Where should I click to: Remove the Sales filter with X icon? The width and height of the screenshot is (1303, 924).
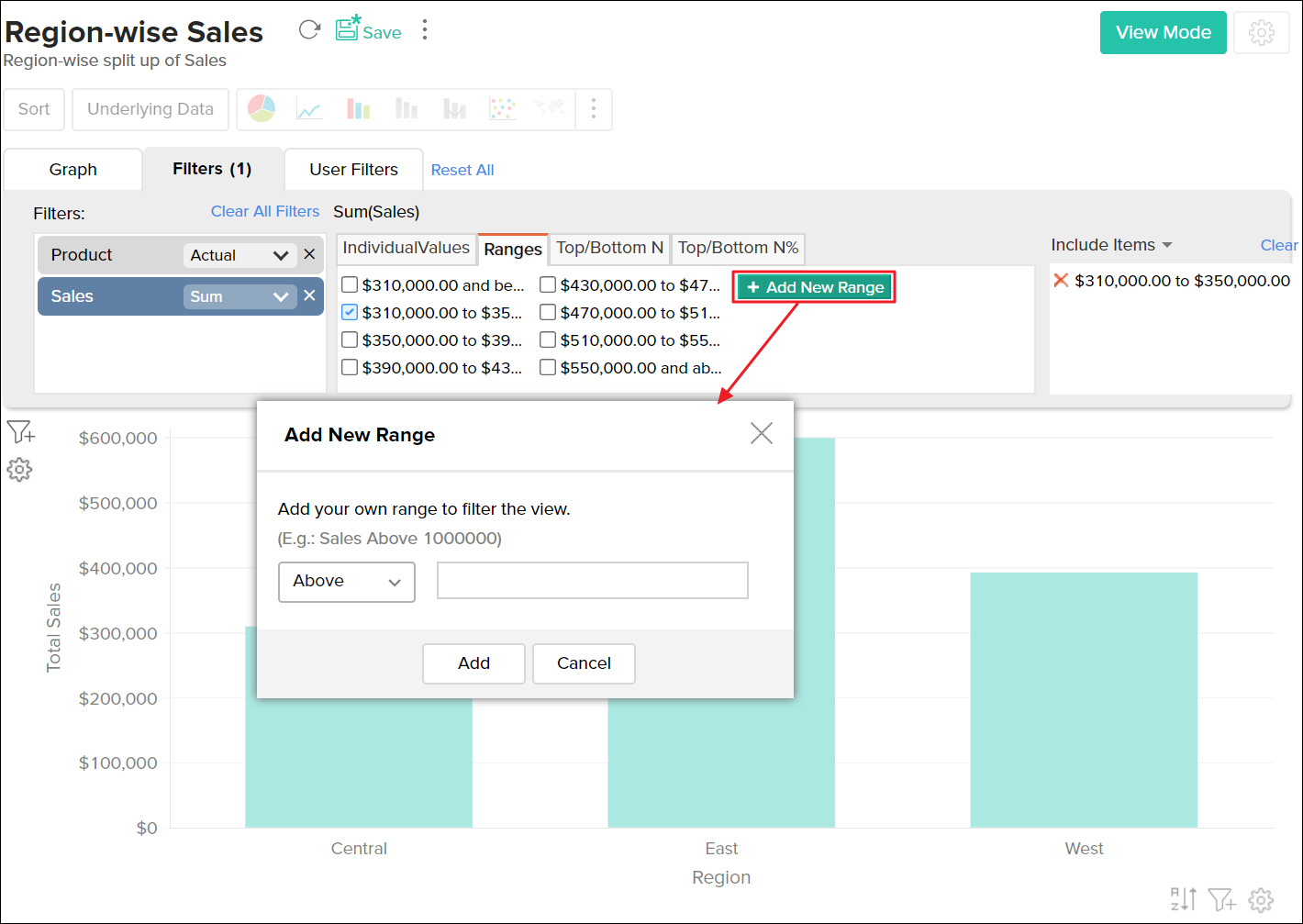[x=309, y=295]
